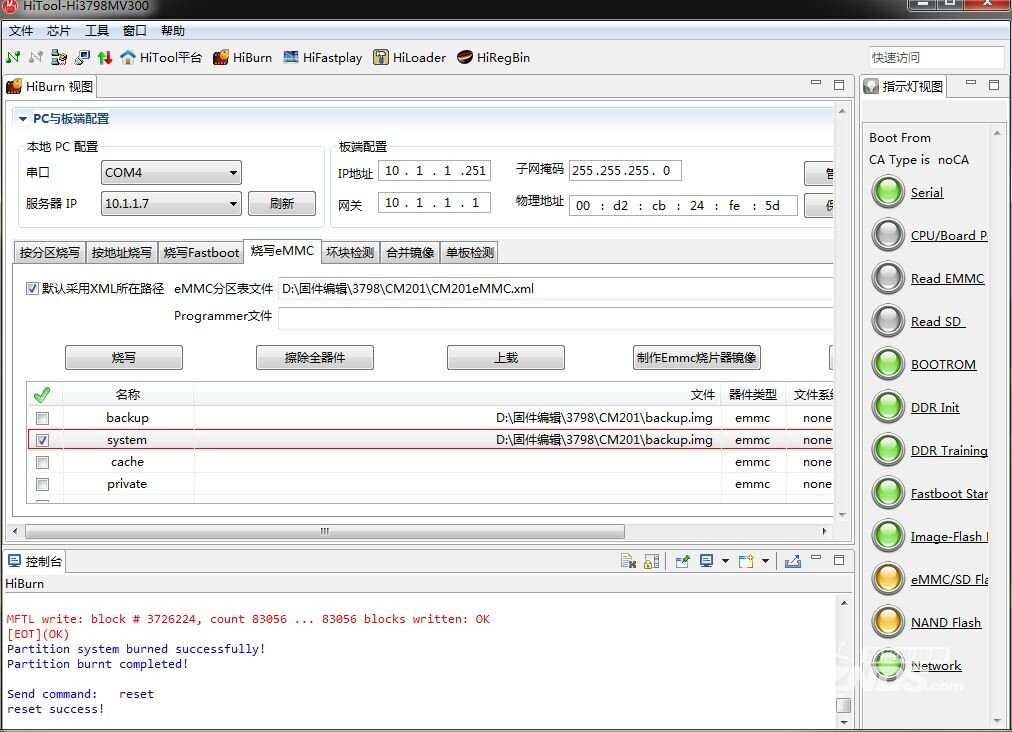The image size is (1012, 732).
Task: Open new console dropdown arrow
Action: (765, 561)
